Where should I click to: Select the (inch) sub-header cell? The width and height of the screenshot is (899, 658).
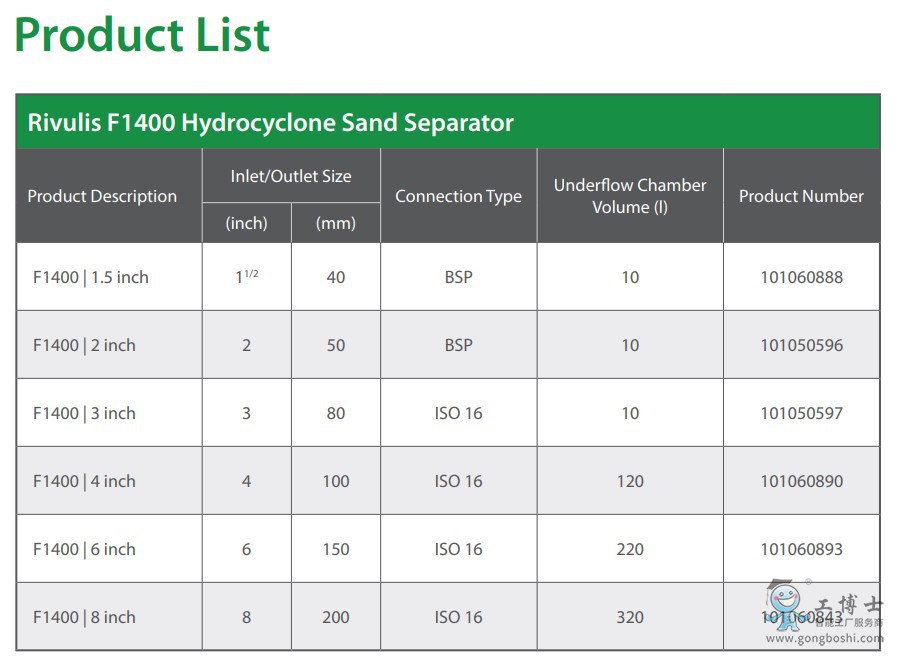(x=246, y=223)
